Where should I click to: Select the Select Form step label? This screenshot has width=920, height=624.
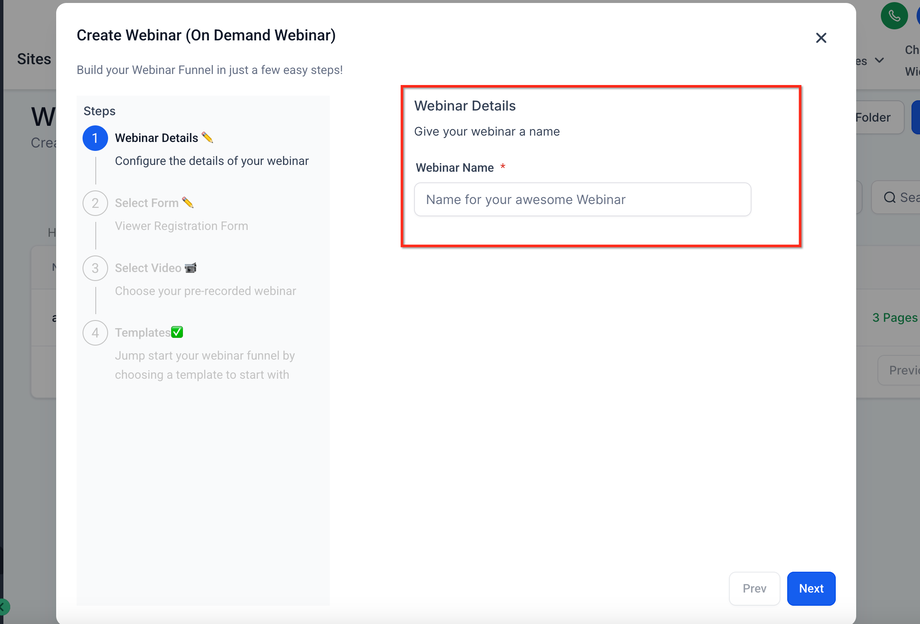point(147,203)
